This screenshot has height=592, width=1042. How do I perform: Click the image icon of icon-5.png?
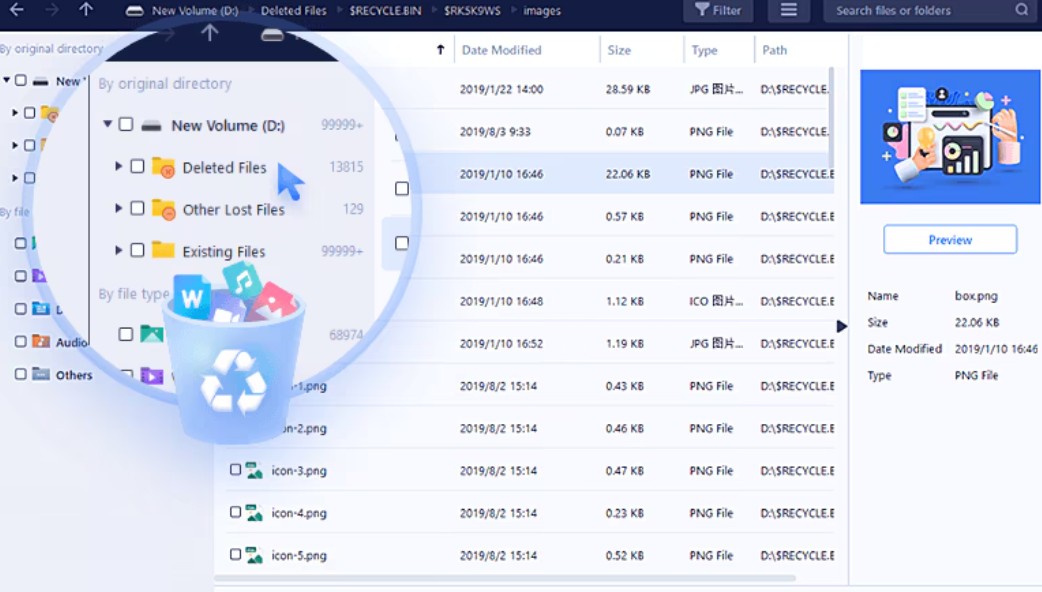tap(254, 555)
